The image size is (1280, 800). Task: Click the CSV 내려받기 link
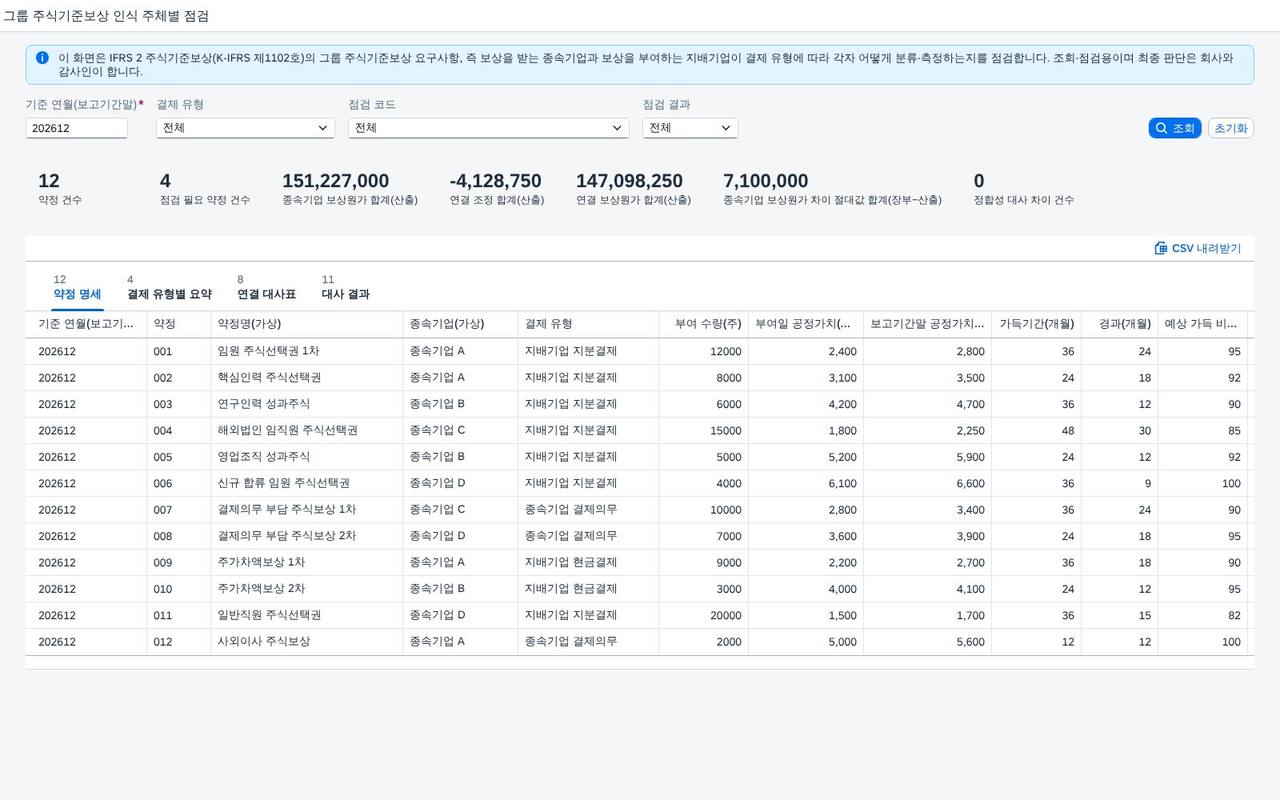point(1198,248)
